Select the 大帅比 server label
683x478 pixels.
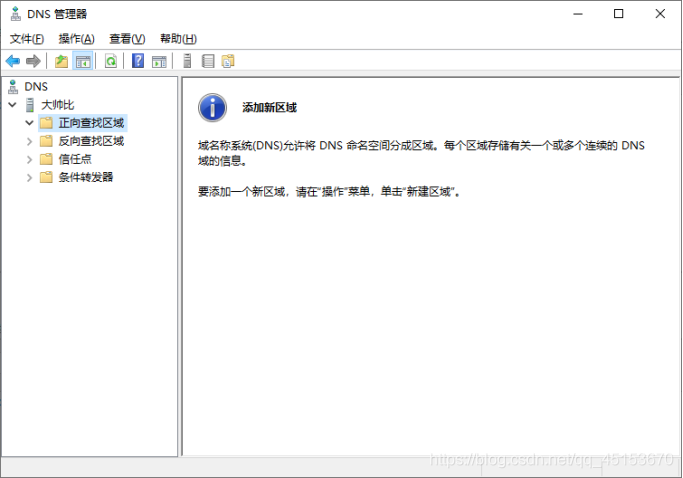coord(57,105)
